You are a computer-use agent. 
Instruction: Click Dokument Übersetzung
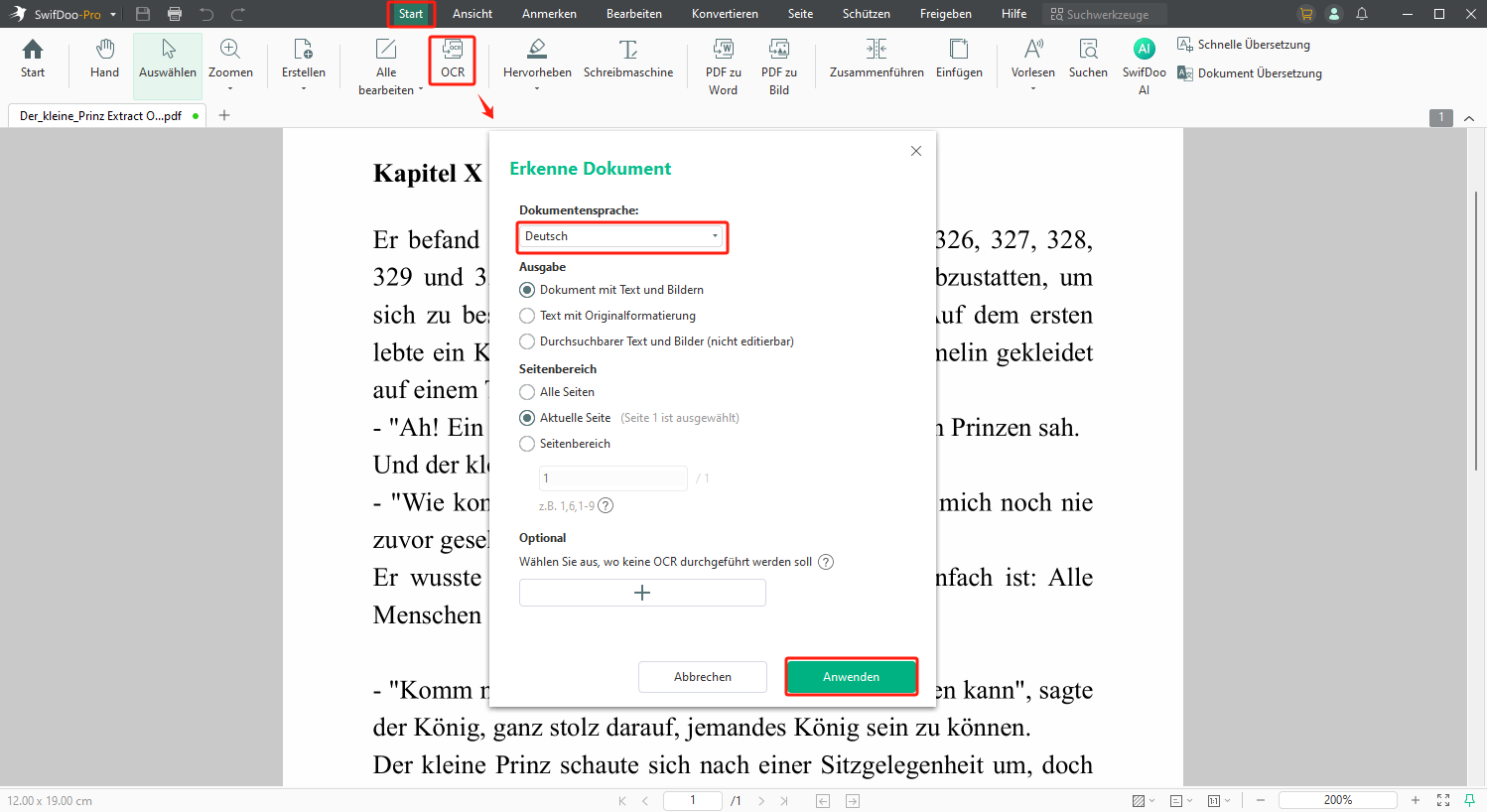coord(1250,73)
